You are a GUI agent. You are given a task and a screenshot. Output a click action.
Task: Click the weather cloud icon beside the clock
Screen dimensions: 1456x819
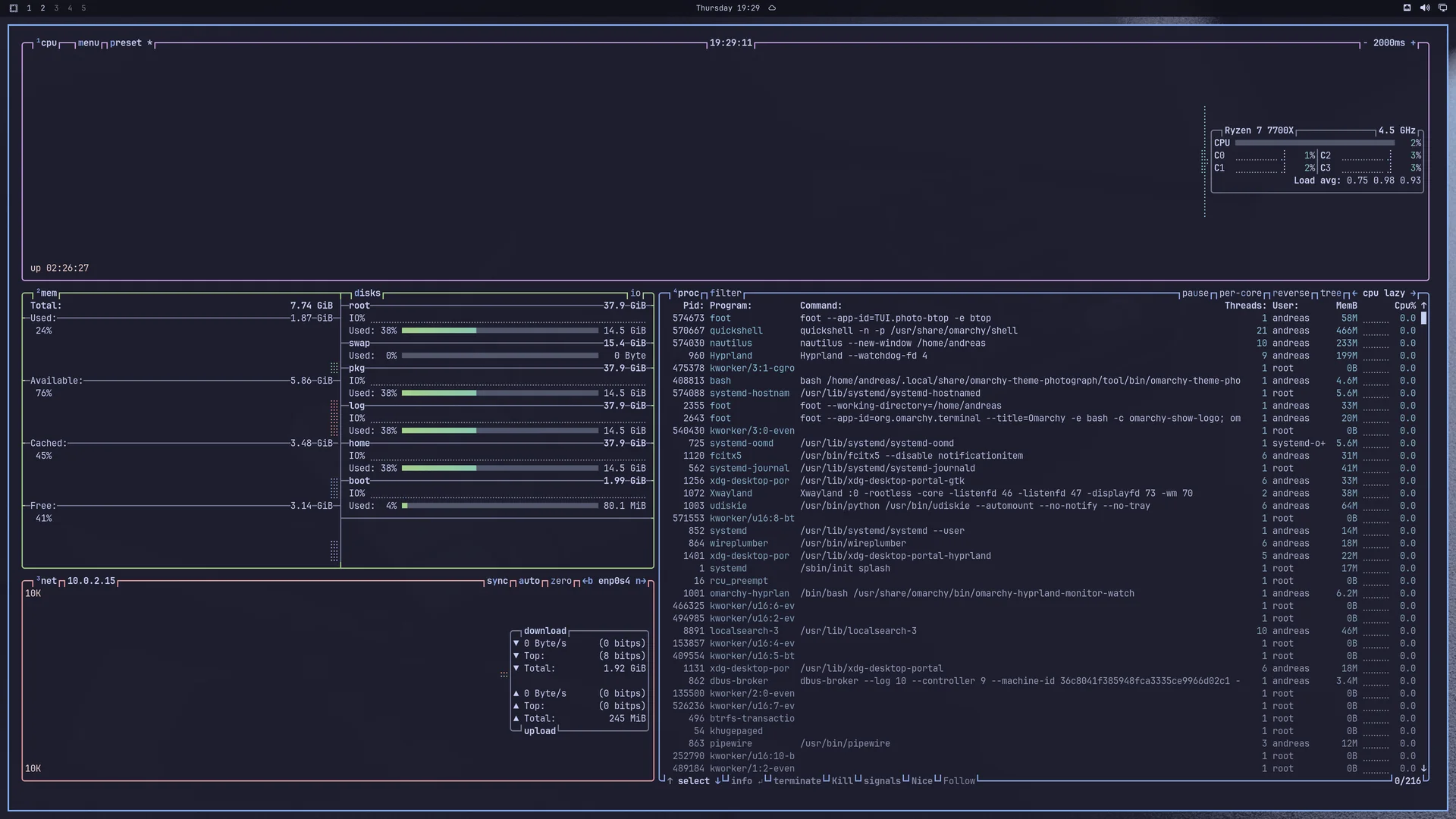click(x=772, y=8)
